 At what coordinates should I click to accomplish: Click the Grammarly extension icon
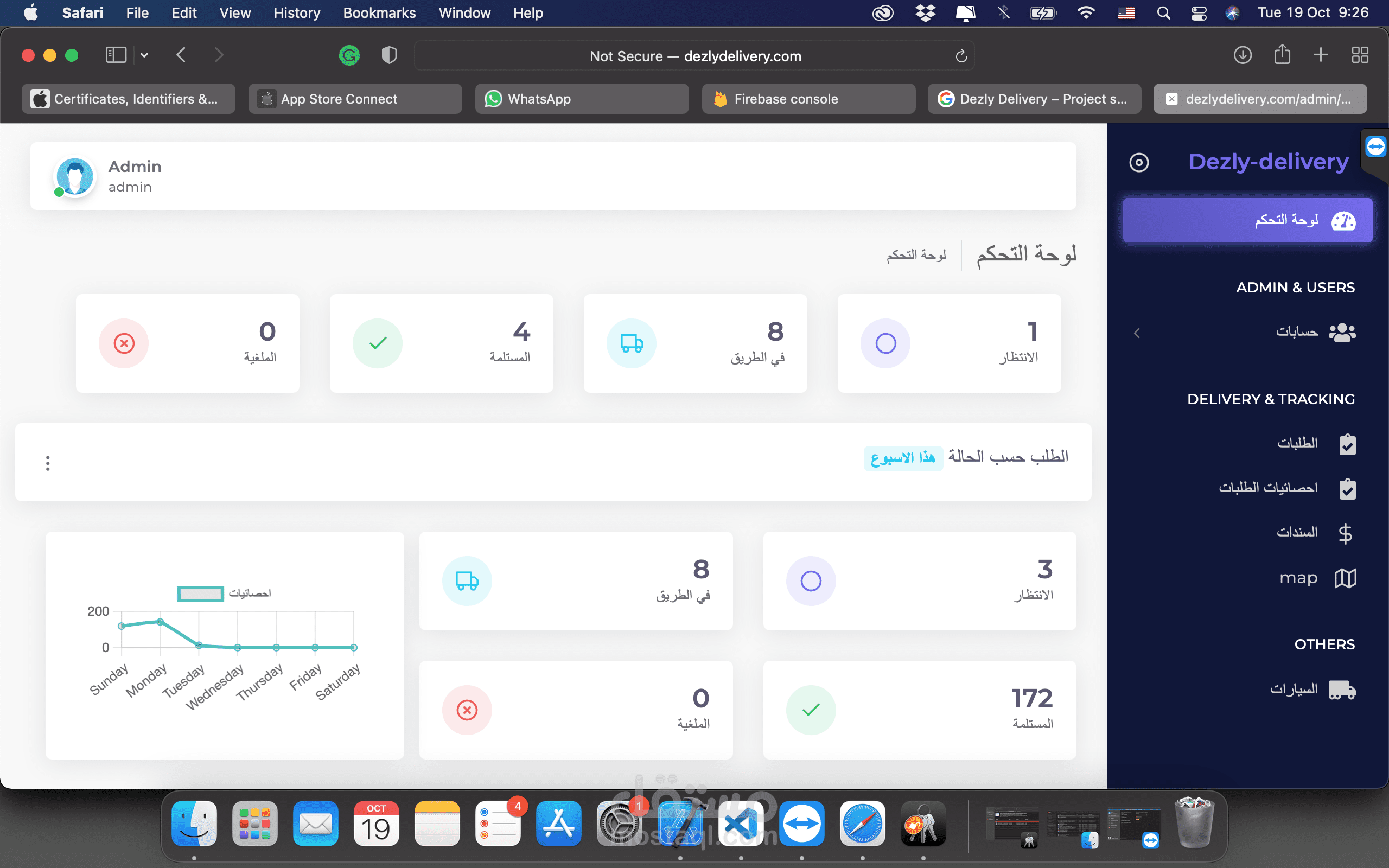(349, 56)
